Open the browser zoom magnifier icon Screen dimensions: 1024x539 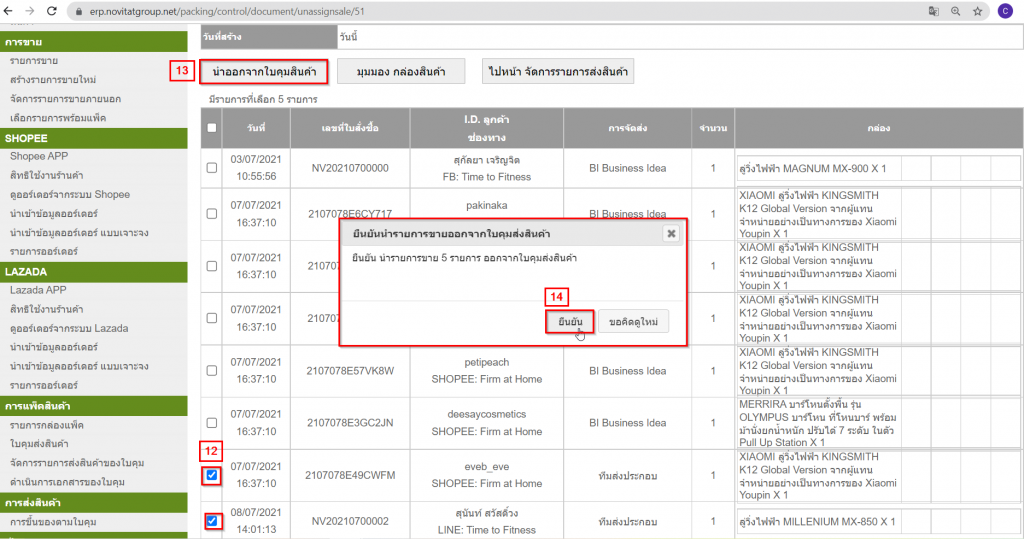[x=956, y=11]
